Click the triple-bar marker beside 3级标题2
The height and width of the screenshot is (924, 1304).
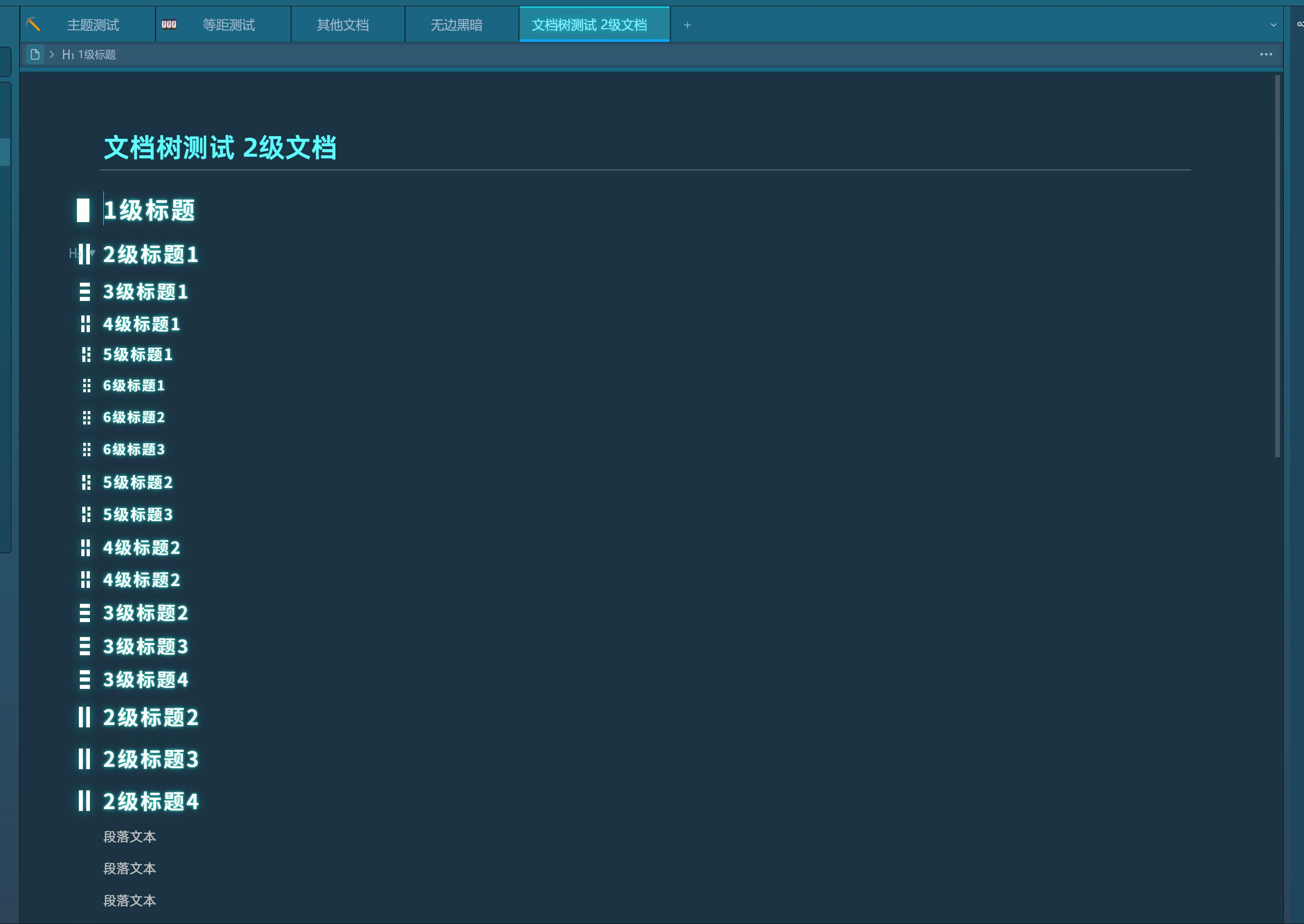point(85,613)
